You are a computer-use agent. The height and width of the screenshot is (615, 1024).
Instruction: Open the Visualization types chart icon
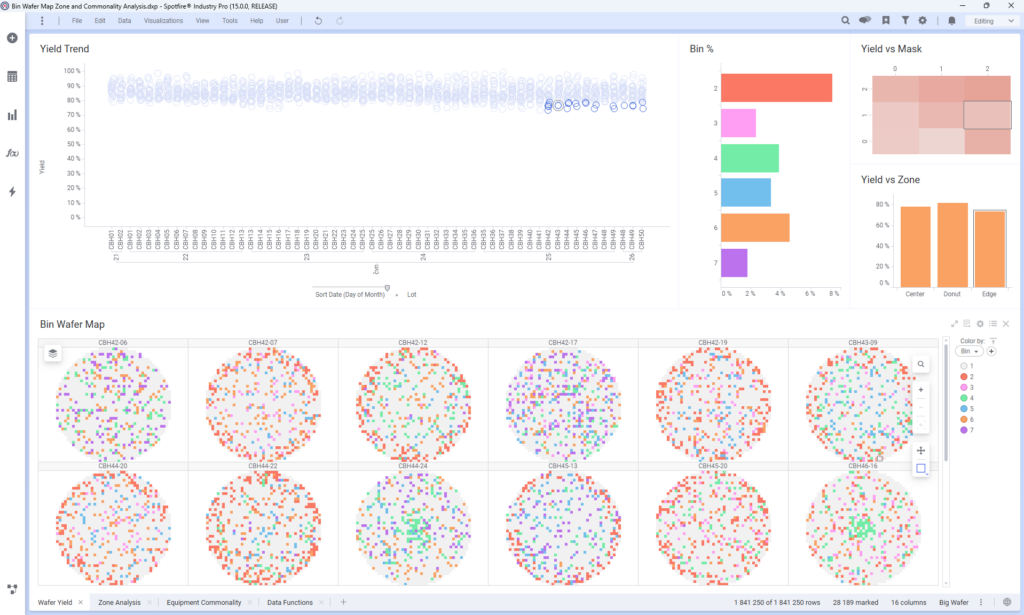coord(12,115)
